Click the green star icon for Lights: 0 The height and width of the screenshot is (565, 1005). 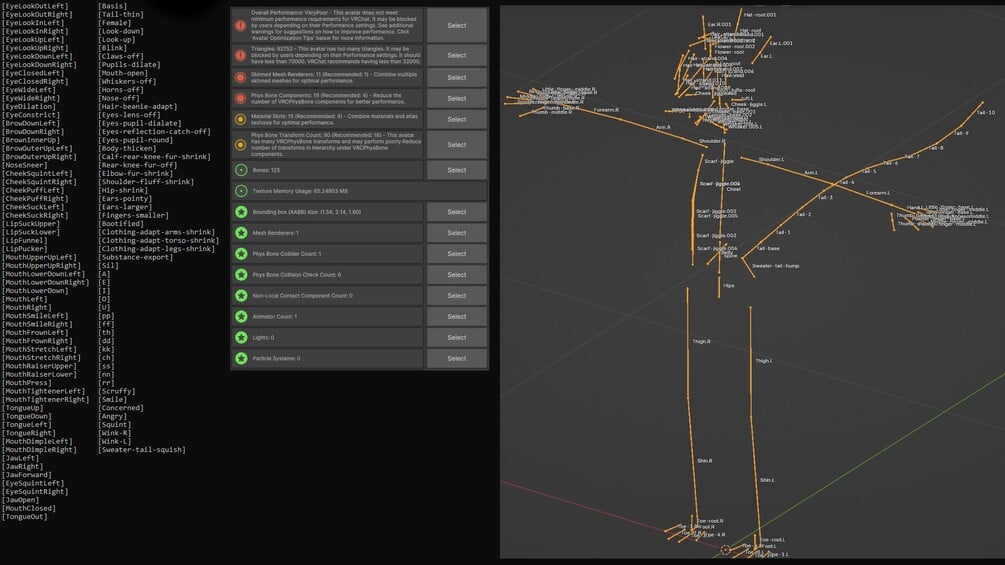coord(241,338)
